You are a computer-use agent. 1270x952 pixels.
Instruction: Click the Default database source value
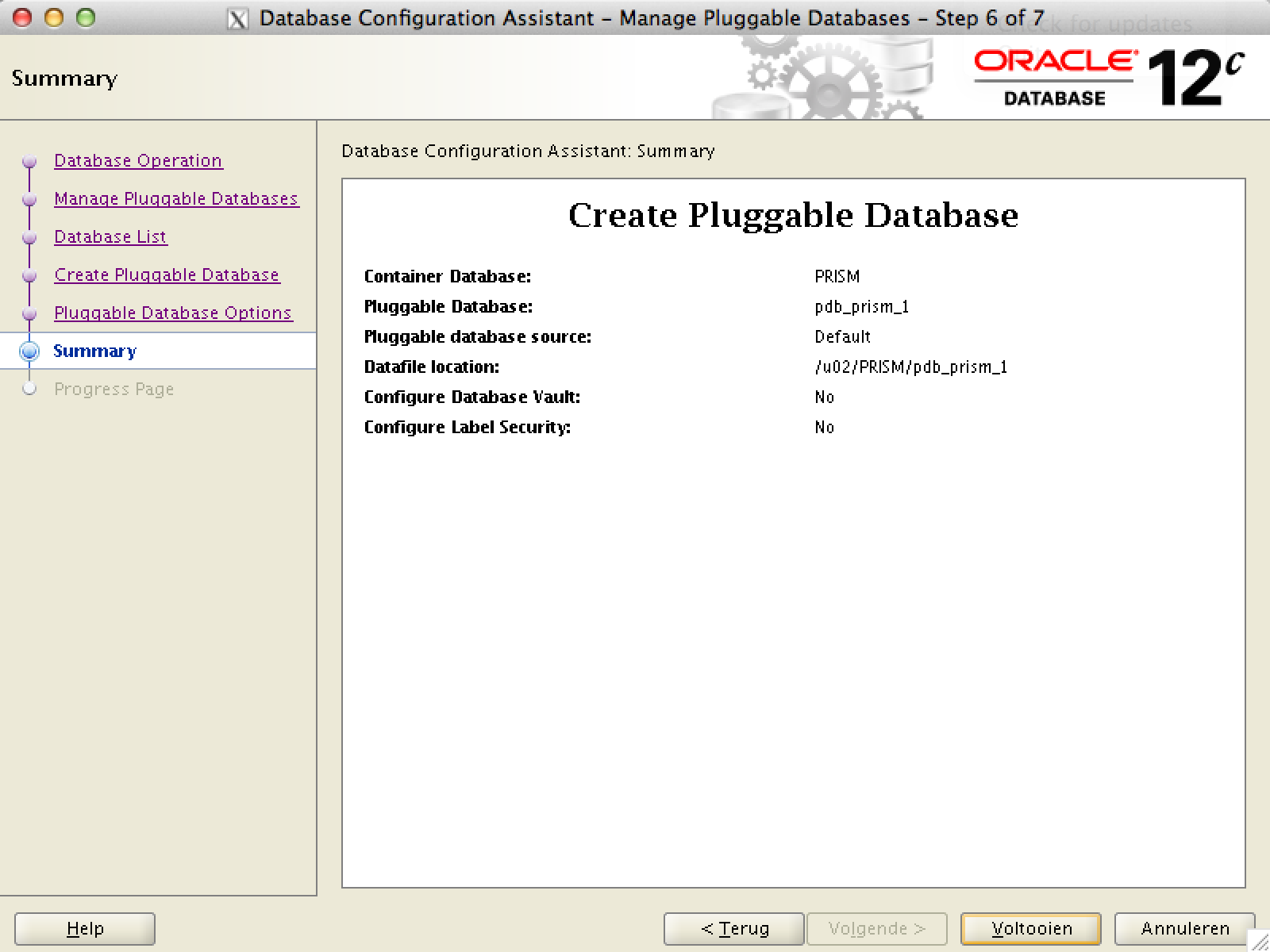pos(843,336)
